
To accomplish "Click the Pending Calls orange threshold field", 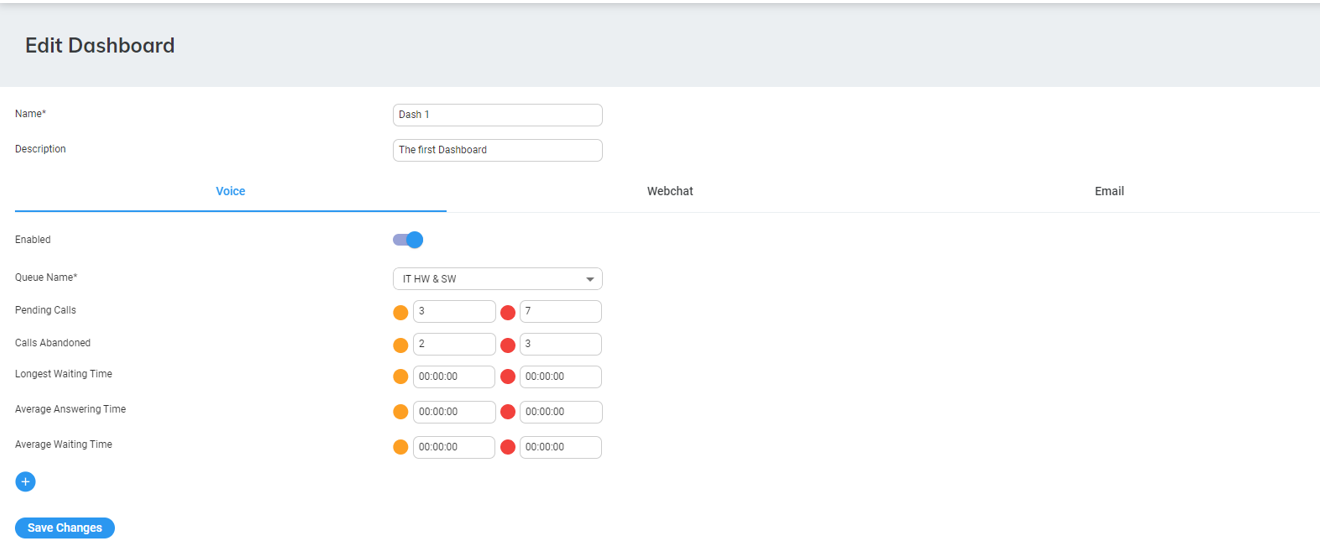I will click(x=454, y=312).
